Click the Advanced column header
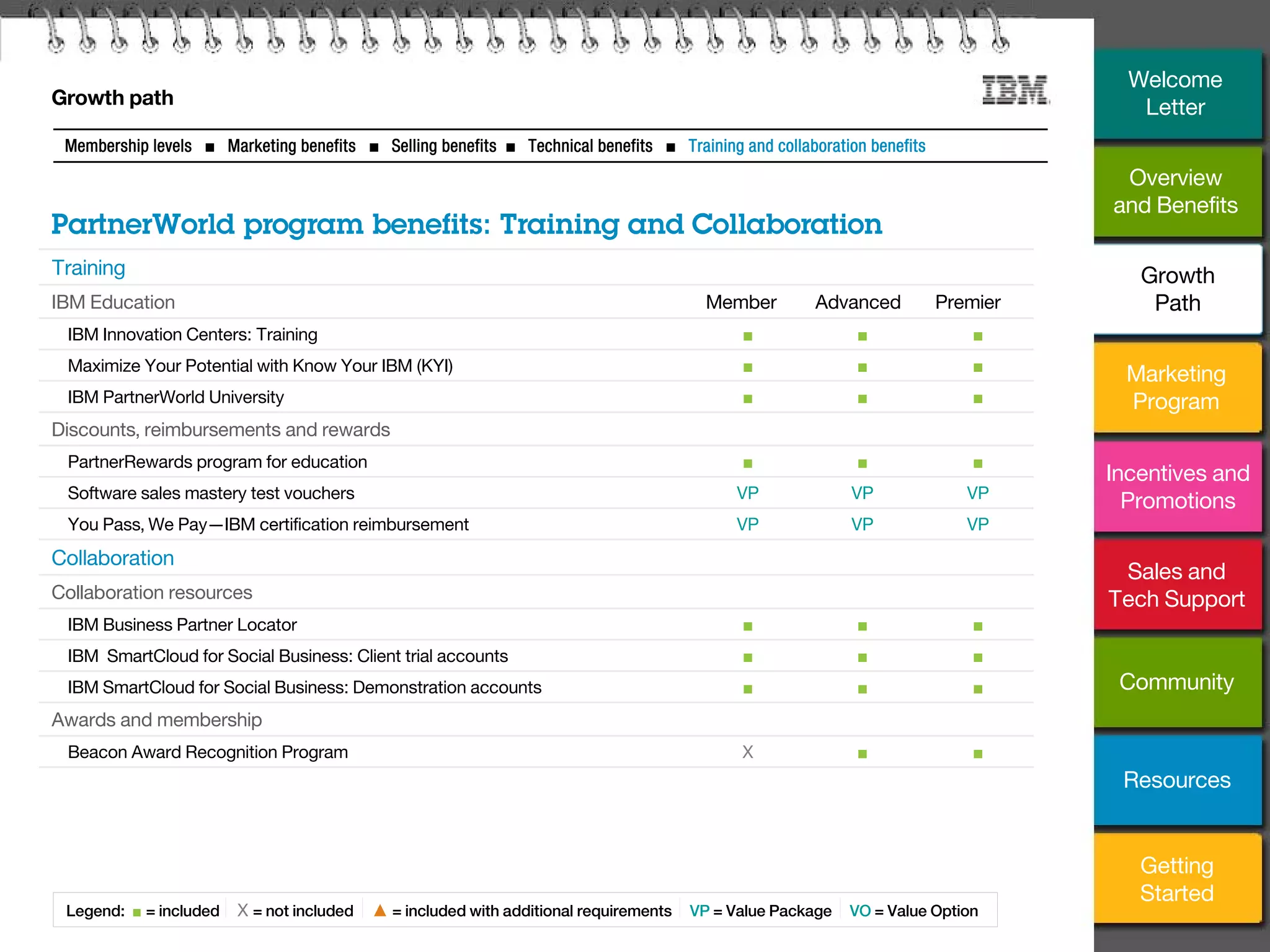 click(x=858, y=302)
